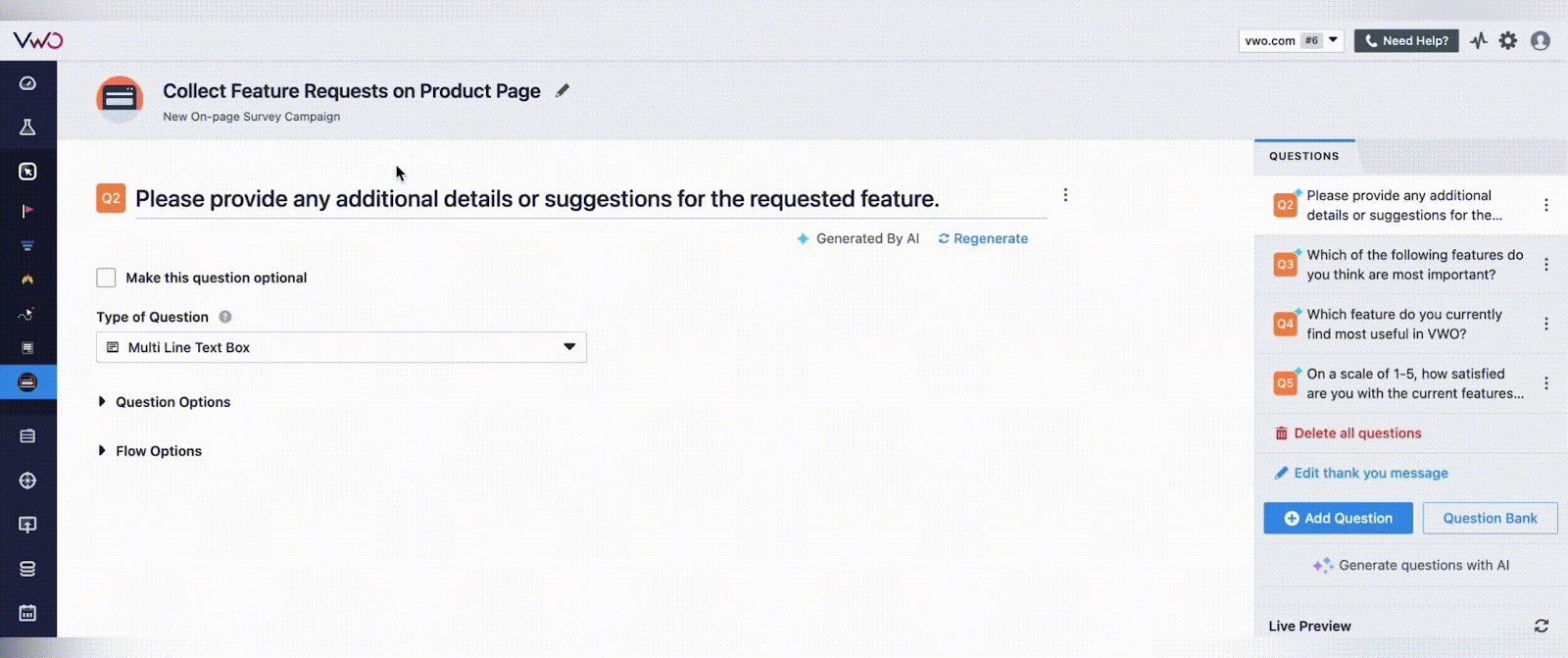
Task: Open the form analysis icon in sidebar
Action: click(27, 348)
